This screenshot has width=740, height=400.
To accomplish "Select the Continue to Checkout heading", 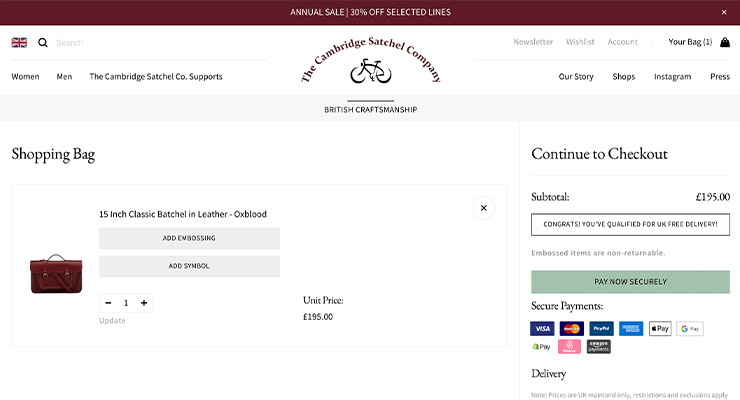I will [599, 154].
